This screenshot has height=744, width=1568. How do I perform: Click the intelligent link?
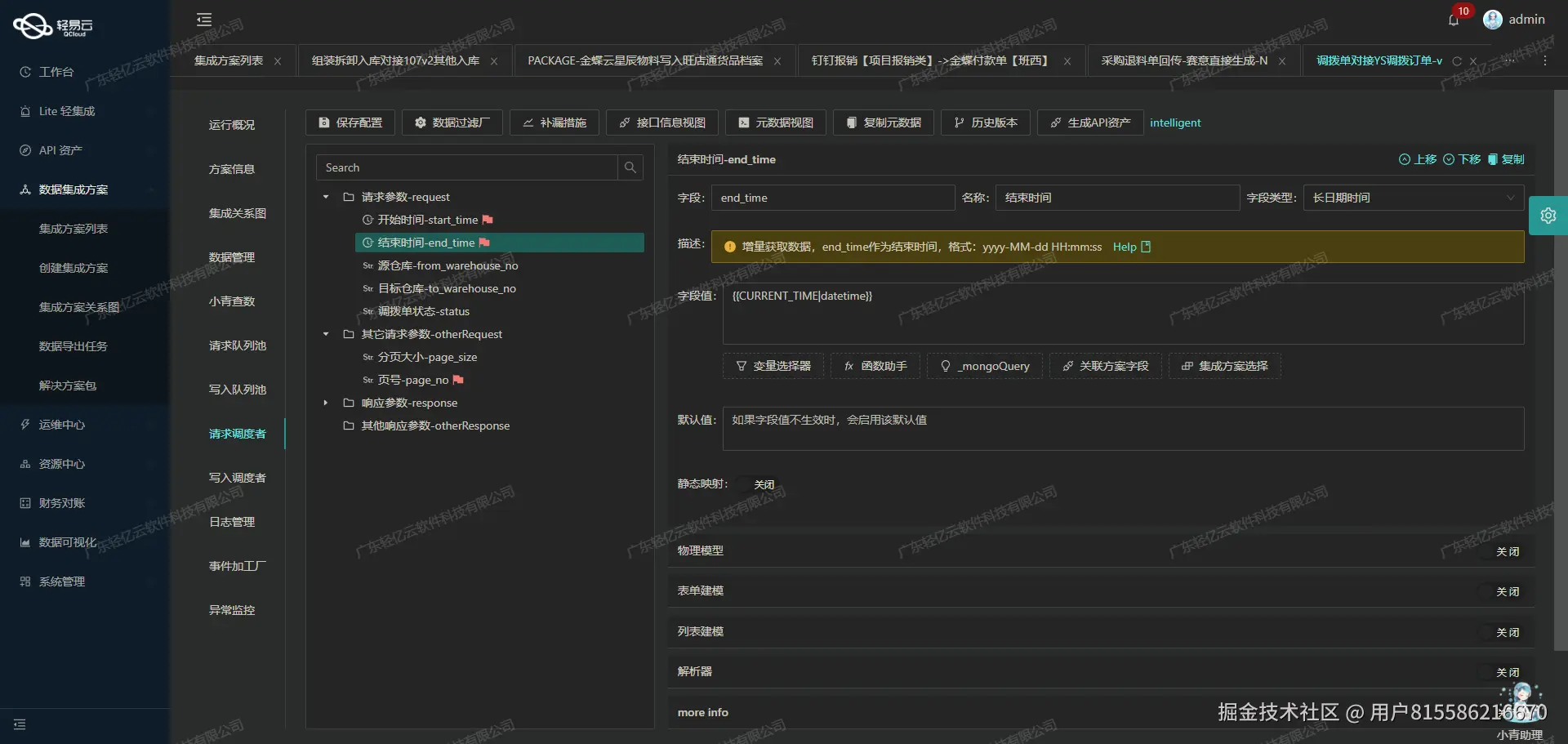coord(1175,123)
